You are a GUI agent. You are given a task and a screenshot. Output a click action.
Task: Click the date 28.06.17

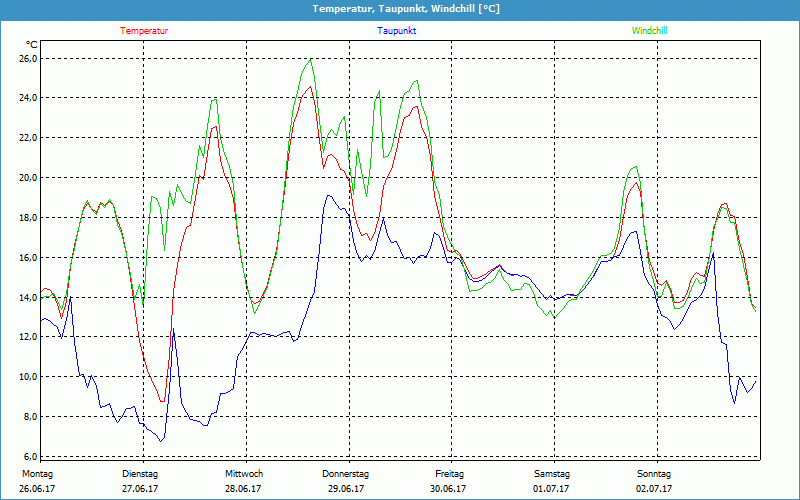point(243,489)
